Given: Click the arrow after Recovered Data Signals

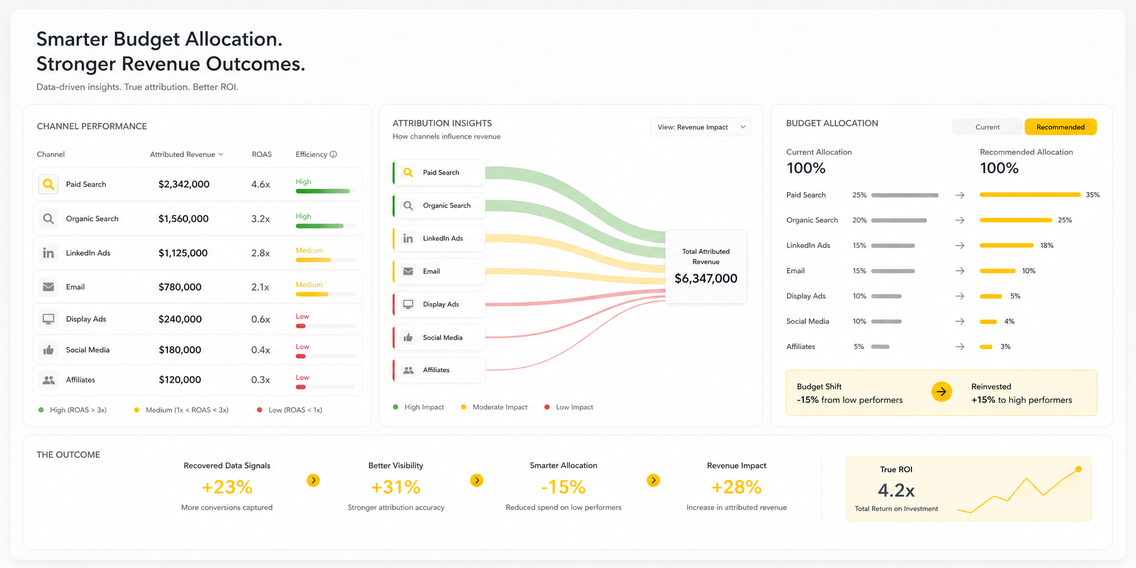Looking at the screenshot, I should (x=313, y=480).
